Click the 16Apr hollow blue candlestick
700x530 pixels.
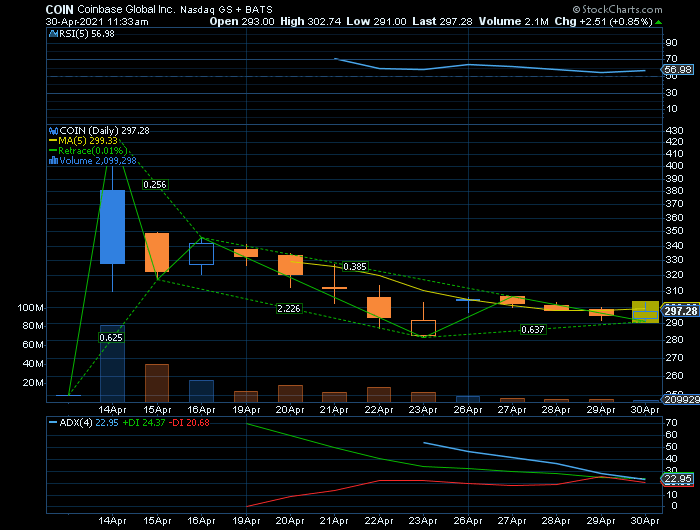click(x=201, y=254)
